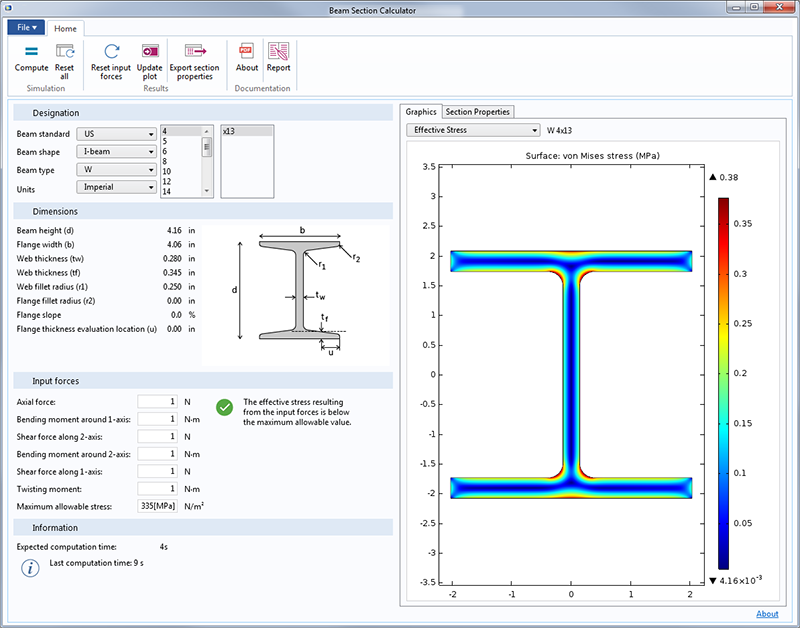Viewport: 800px width, 628px height.
Task: Open the Section Properties tab
Action: [x=478, y=112]
